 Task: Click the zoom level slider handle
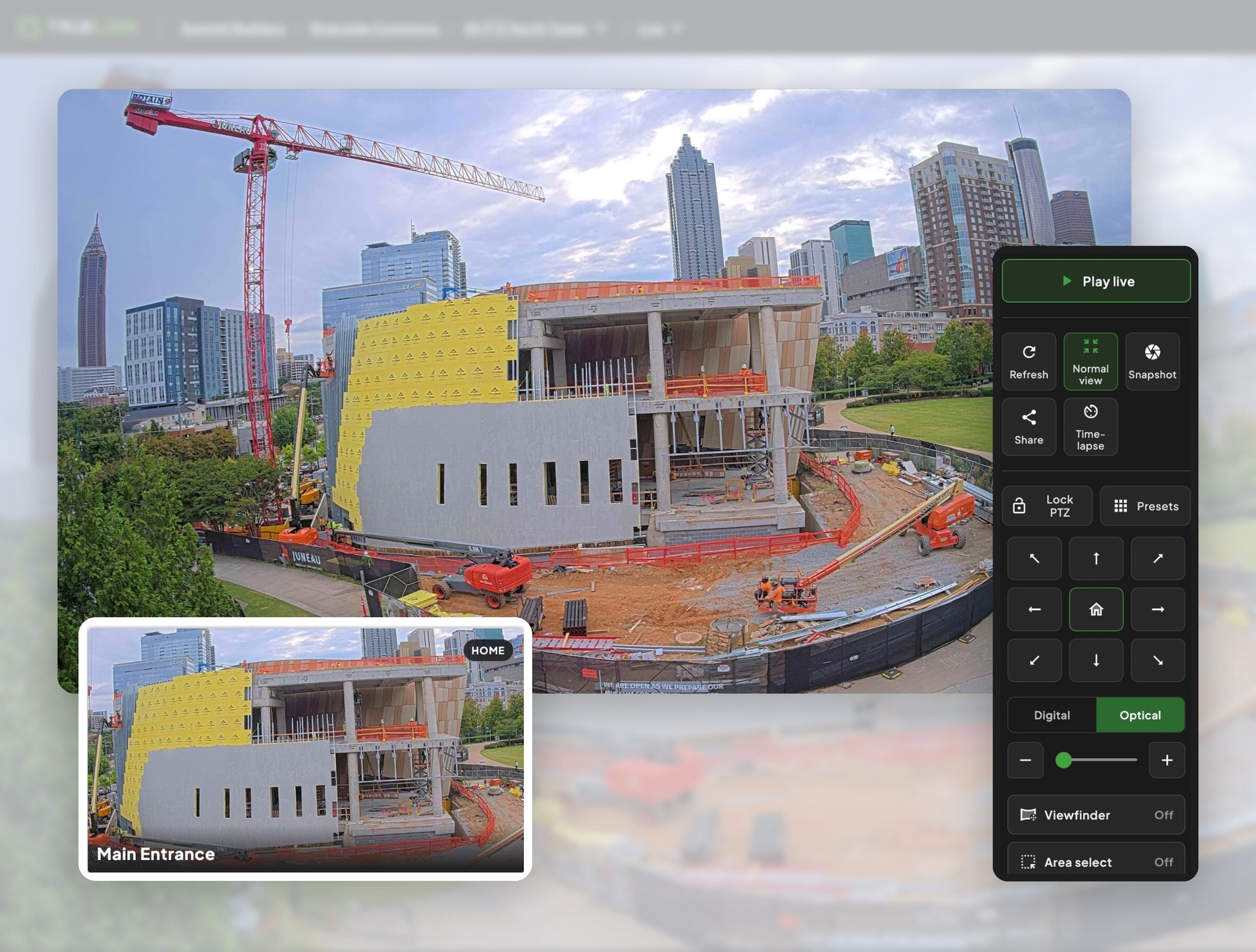[1063, 760]
